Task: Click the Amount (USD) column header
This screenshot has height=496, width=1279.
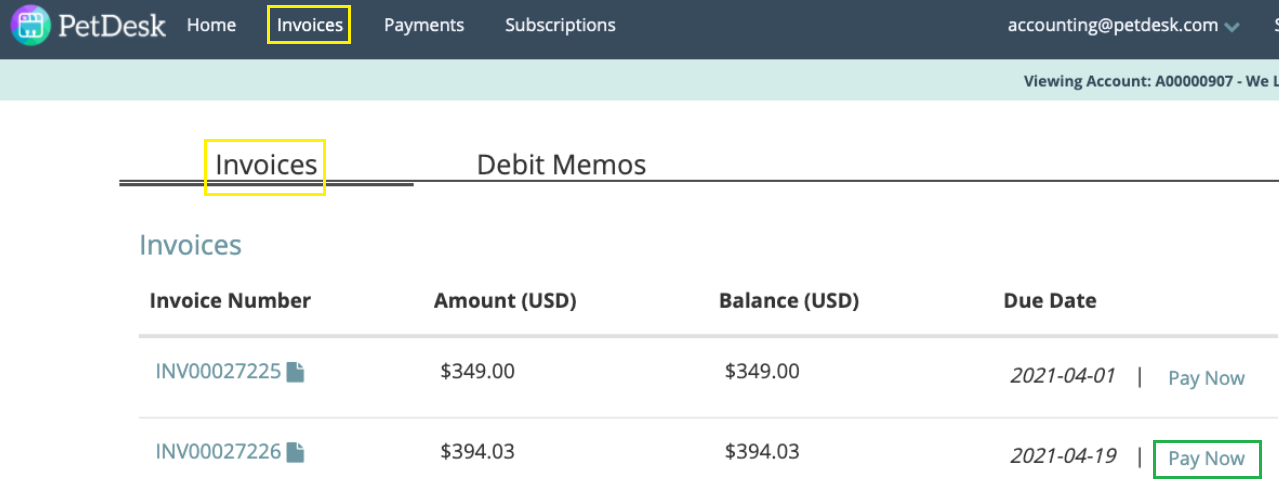Action: tap(505, 301)
